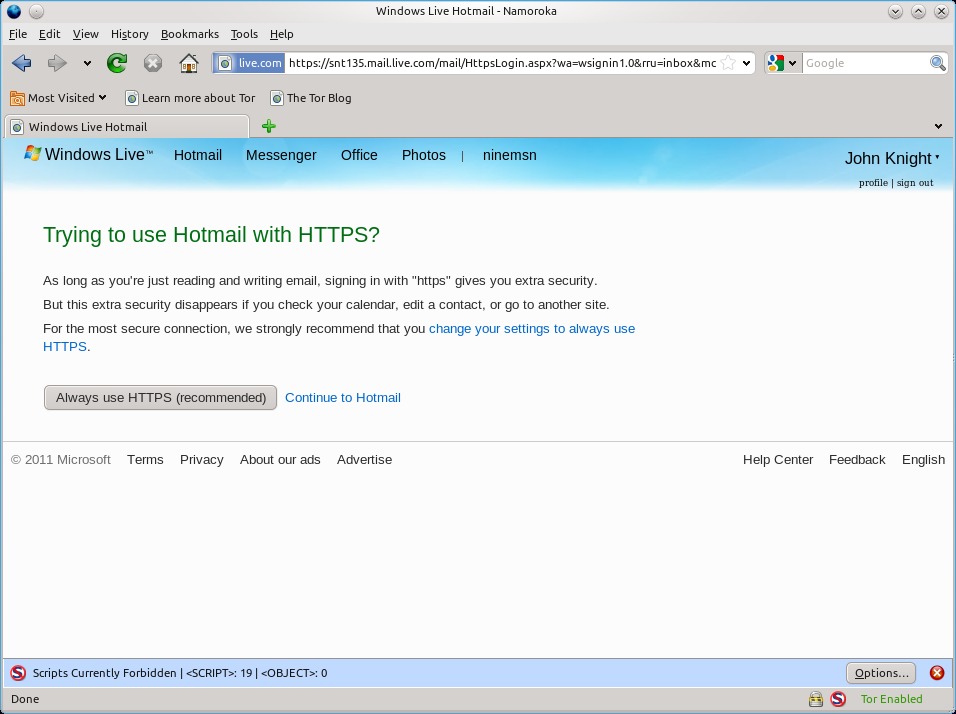Click the Home icon in the toolbar

(x=188, y=63)
